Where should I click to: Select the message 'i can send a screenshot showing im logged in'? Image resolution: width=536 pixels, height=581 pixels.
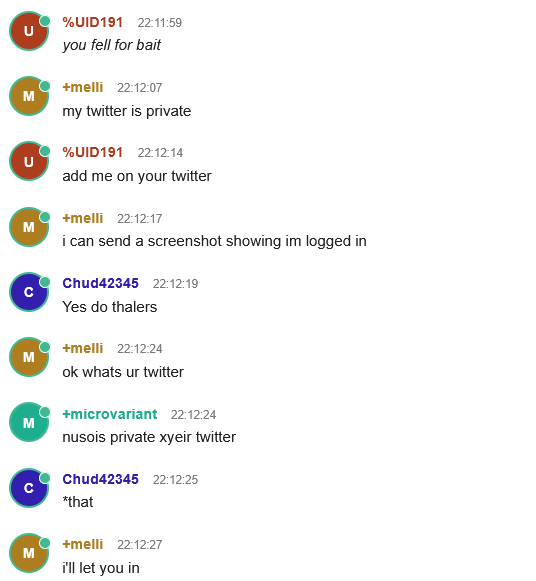[214, 241]
